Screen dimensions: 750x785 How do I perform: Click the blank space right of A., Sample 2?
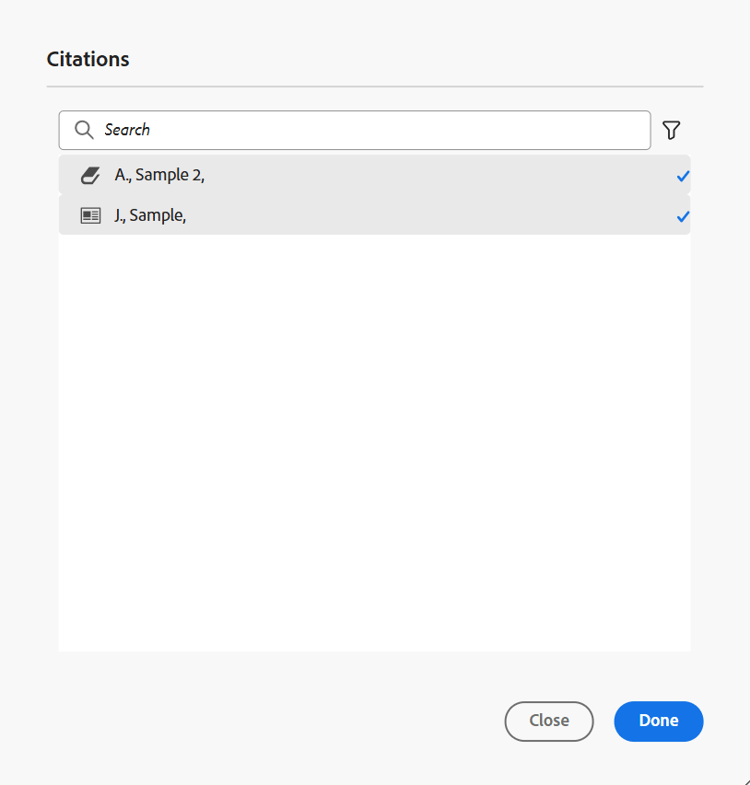coord(438,175)
